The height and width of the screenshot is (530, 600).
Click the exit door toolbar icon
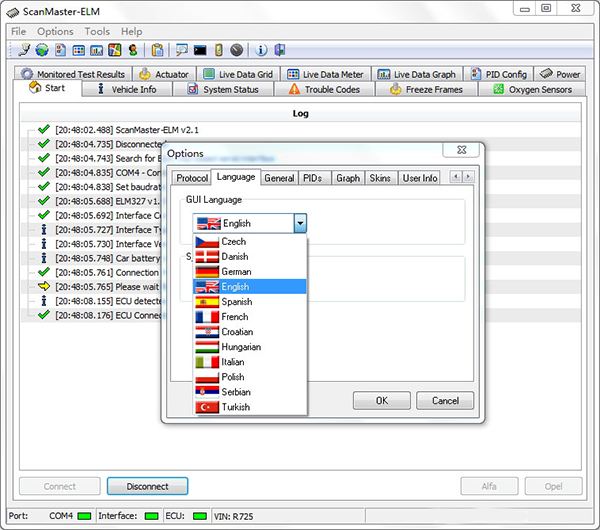(280, 50)
